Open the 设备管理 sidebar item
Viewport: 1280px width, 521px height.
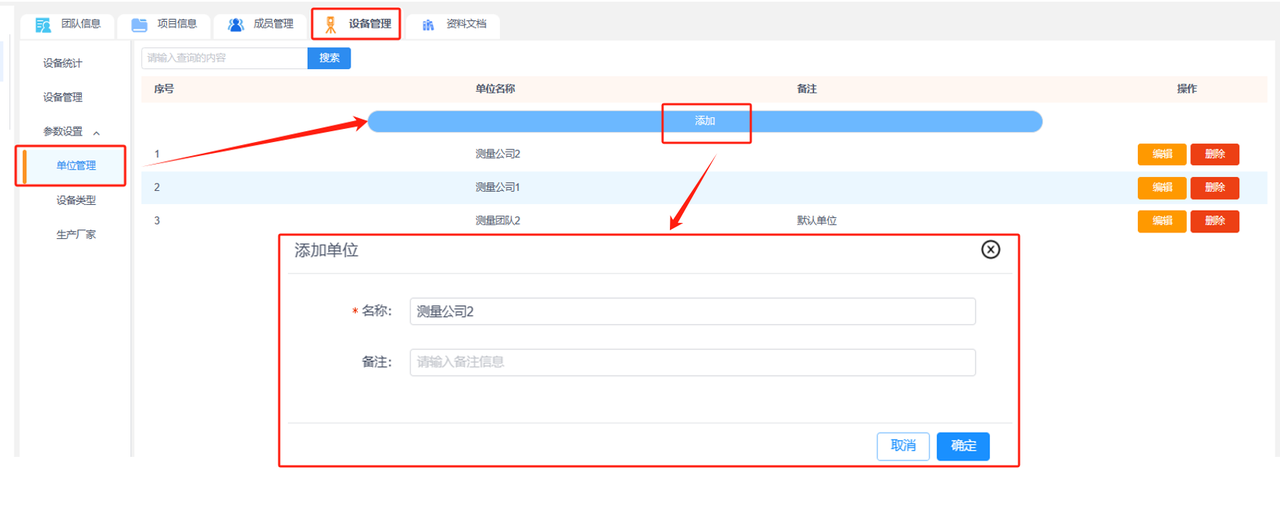pyautogui.click(x=62, y=98)
